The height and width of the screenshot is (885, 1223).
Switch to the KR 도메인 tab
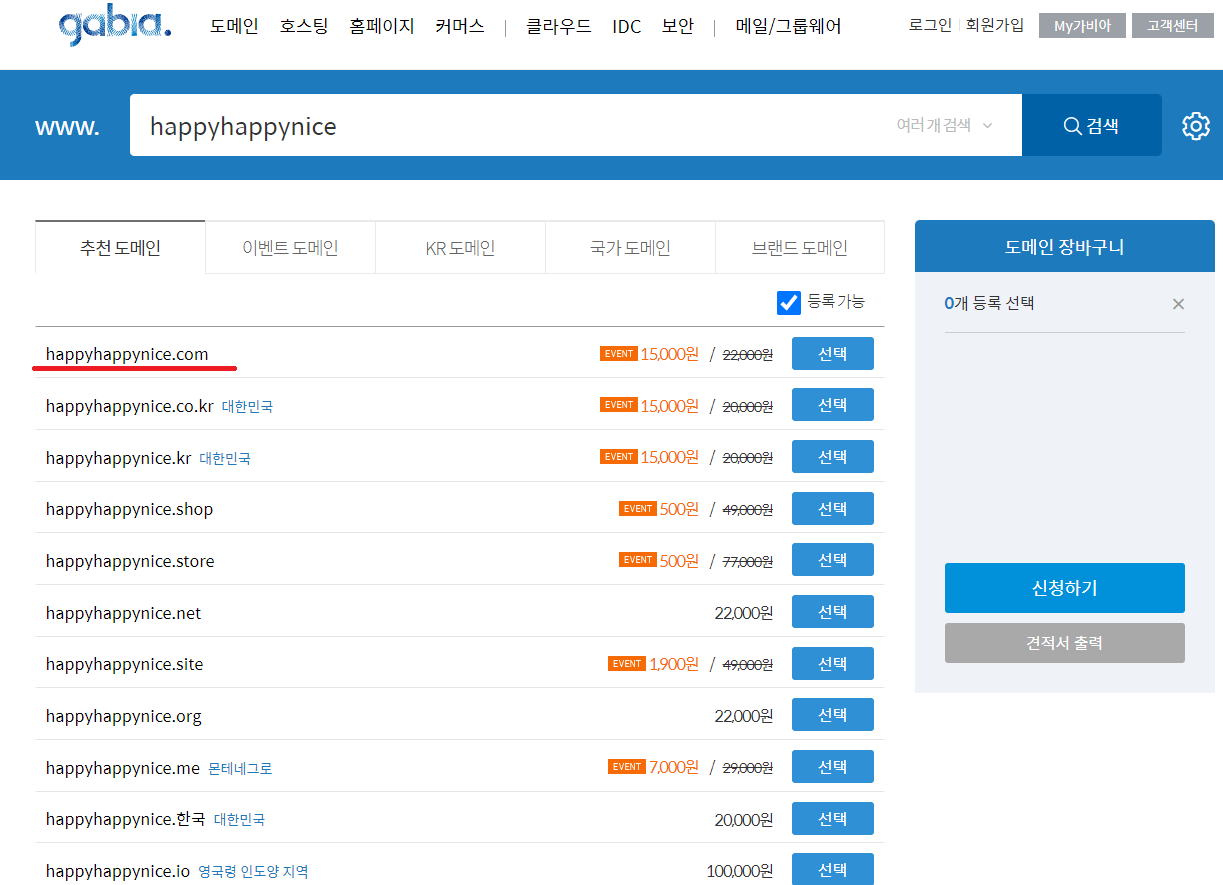coord(460,247)
